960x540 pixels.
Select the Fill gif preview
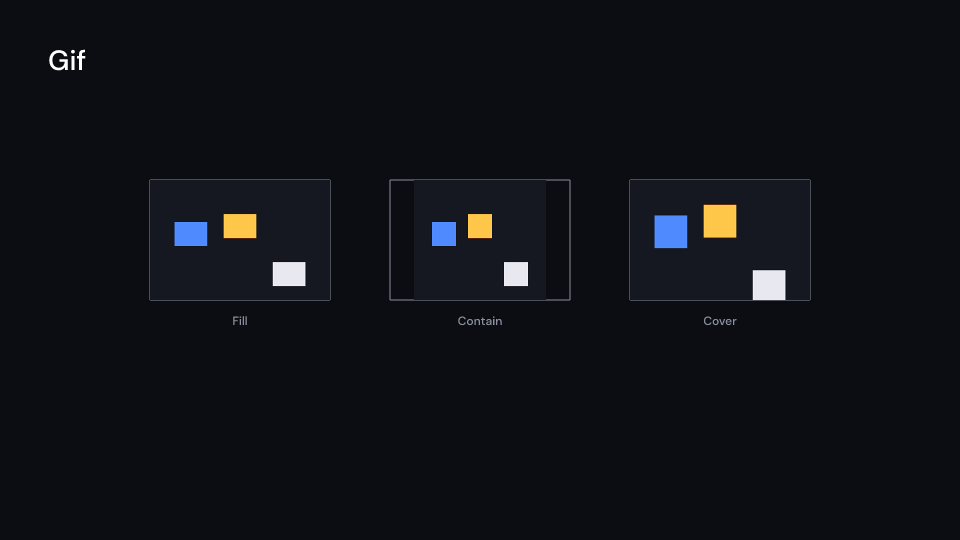pos(240,240)
